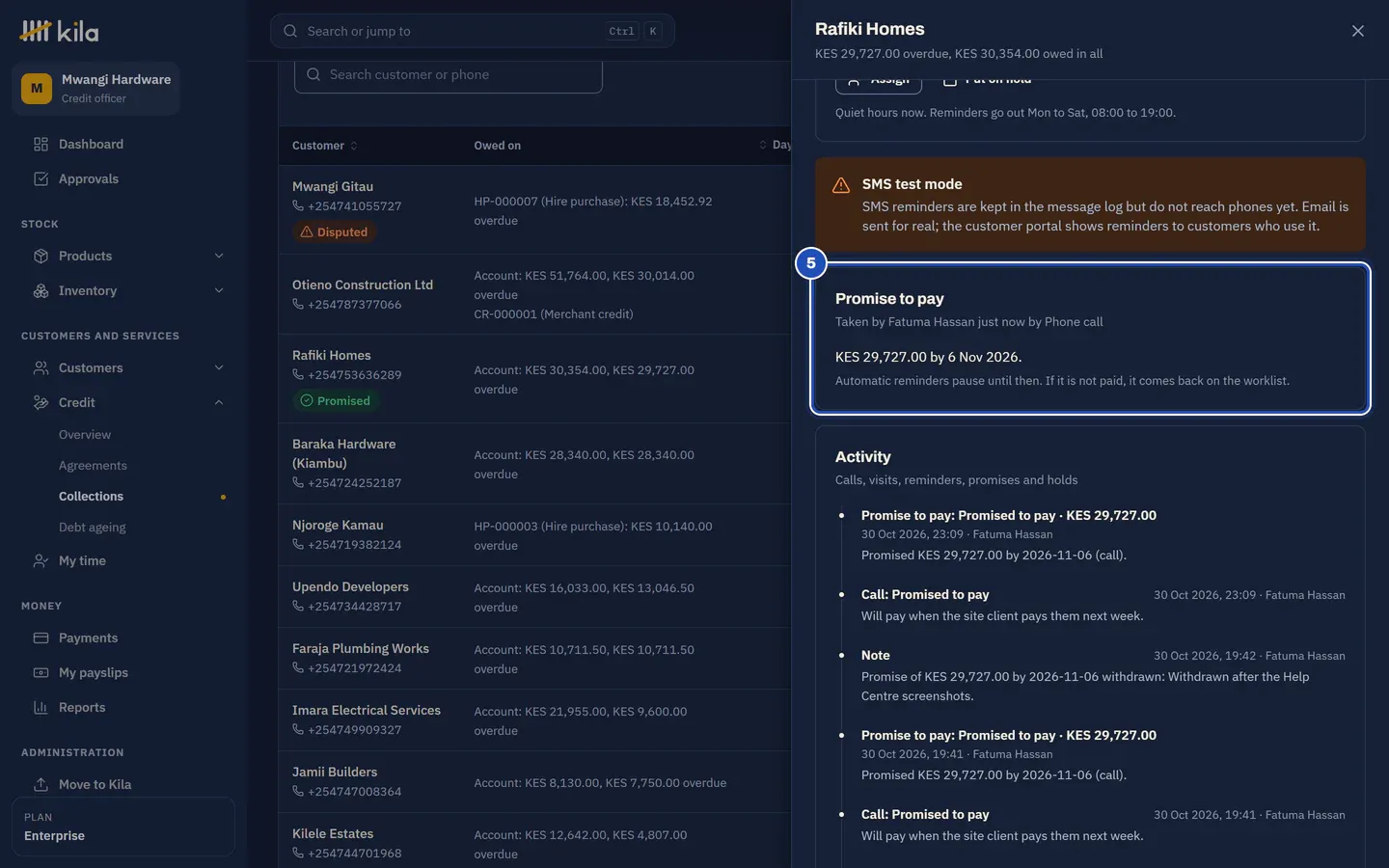The width and height of the screenshot is (1389, 868).
Task: Open the Otieno Construction Ltd row
Action: click(x=535, y=294)
